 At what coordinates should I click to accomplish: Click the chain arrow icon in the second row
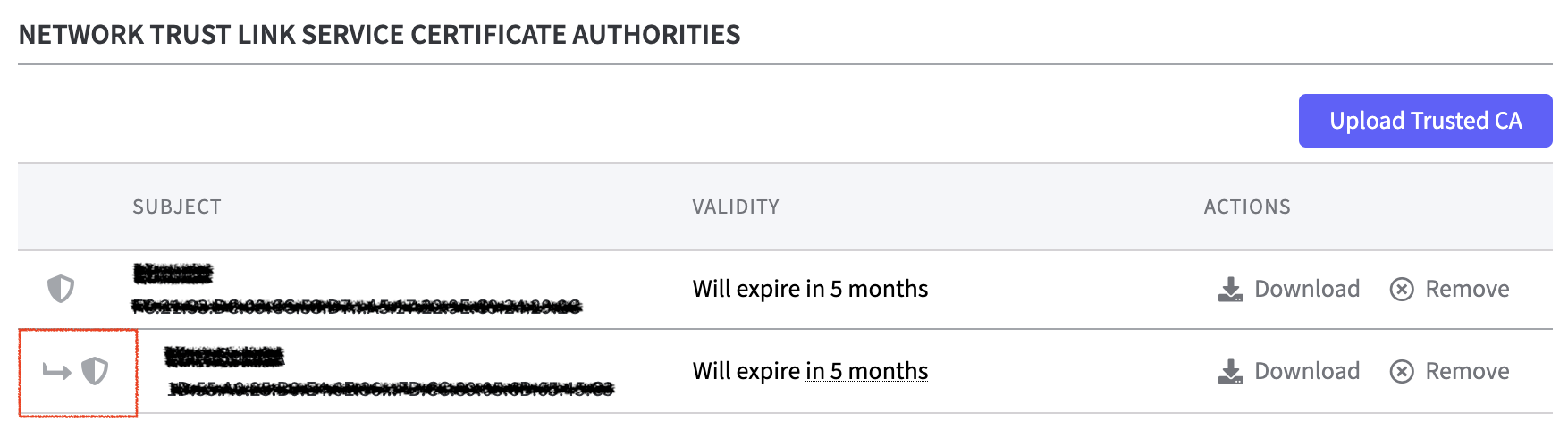coord(56,371)
